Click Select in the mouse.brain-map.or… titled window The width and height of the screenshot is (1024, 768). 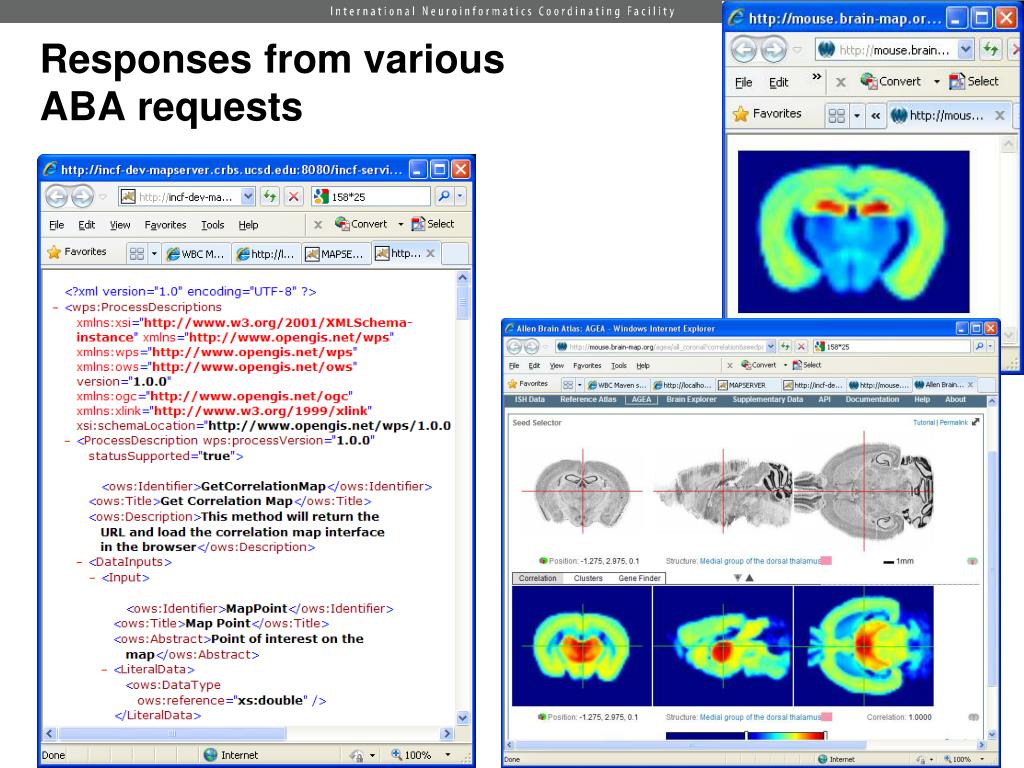coord(974,81)
